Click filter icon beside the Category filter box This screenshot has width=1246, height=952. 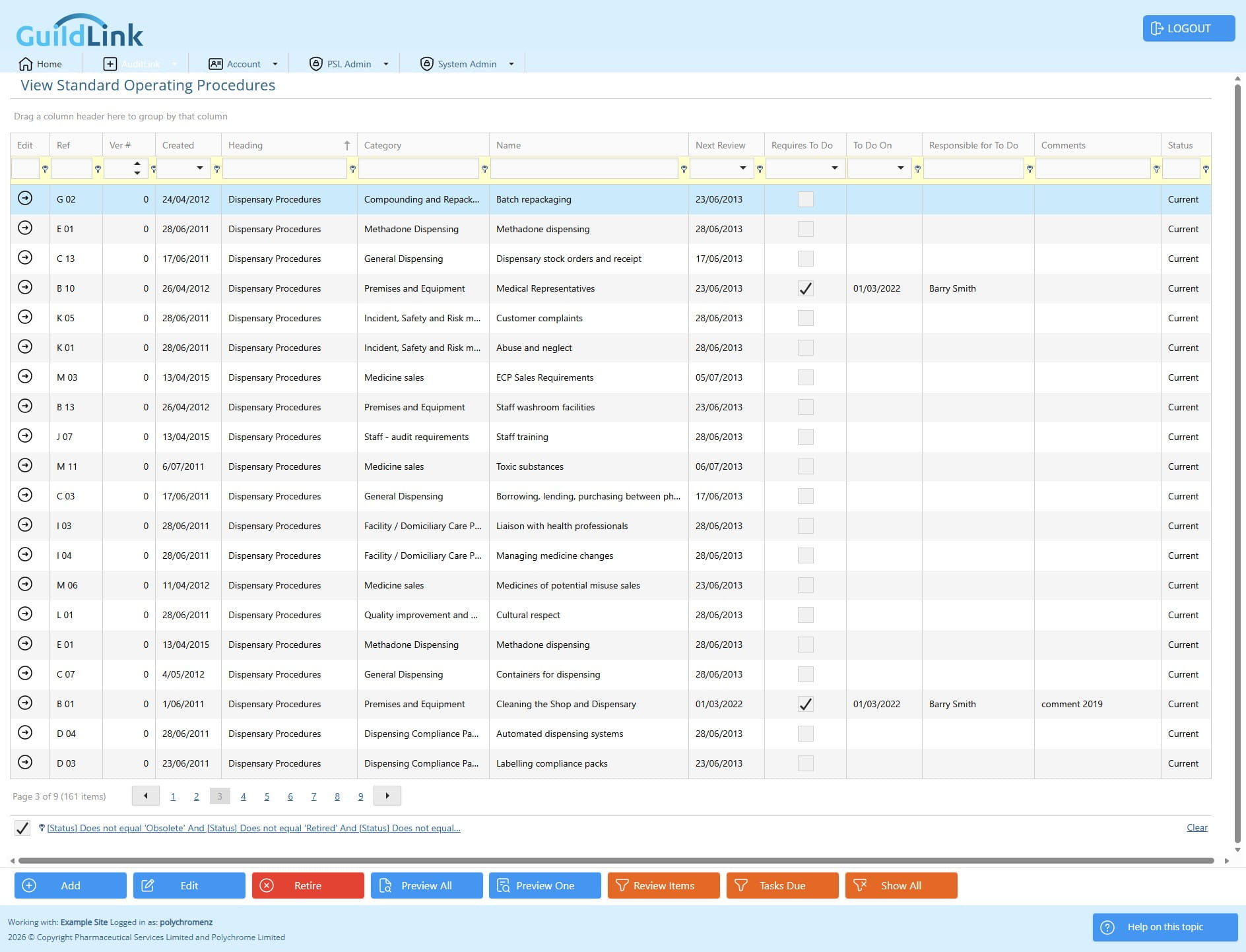(484, 169)
